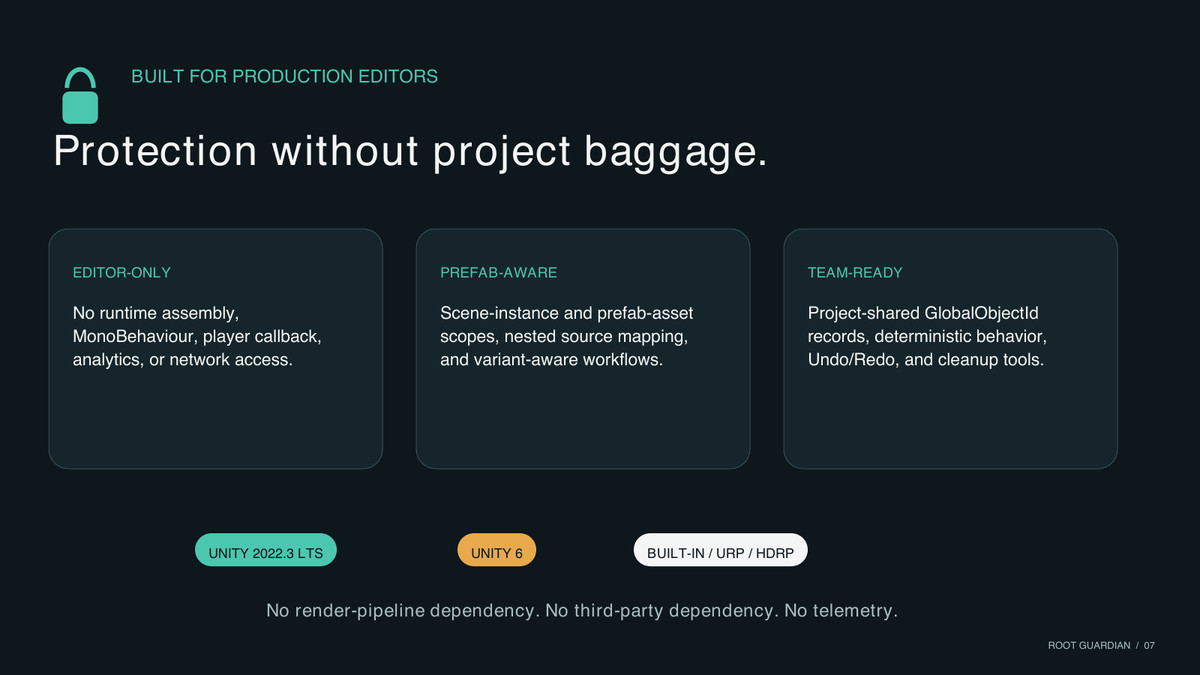This screenshot has width=1200, height=675.
Task: Select the 'BUILT FOR PRODUCTION EDITORS' heading
Action: coord(285,76)
